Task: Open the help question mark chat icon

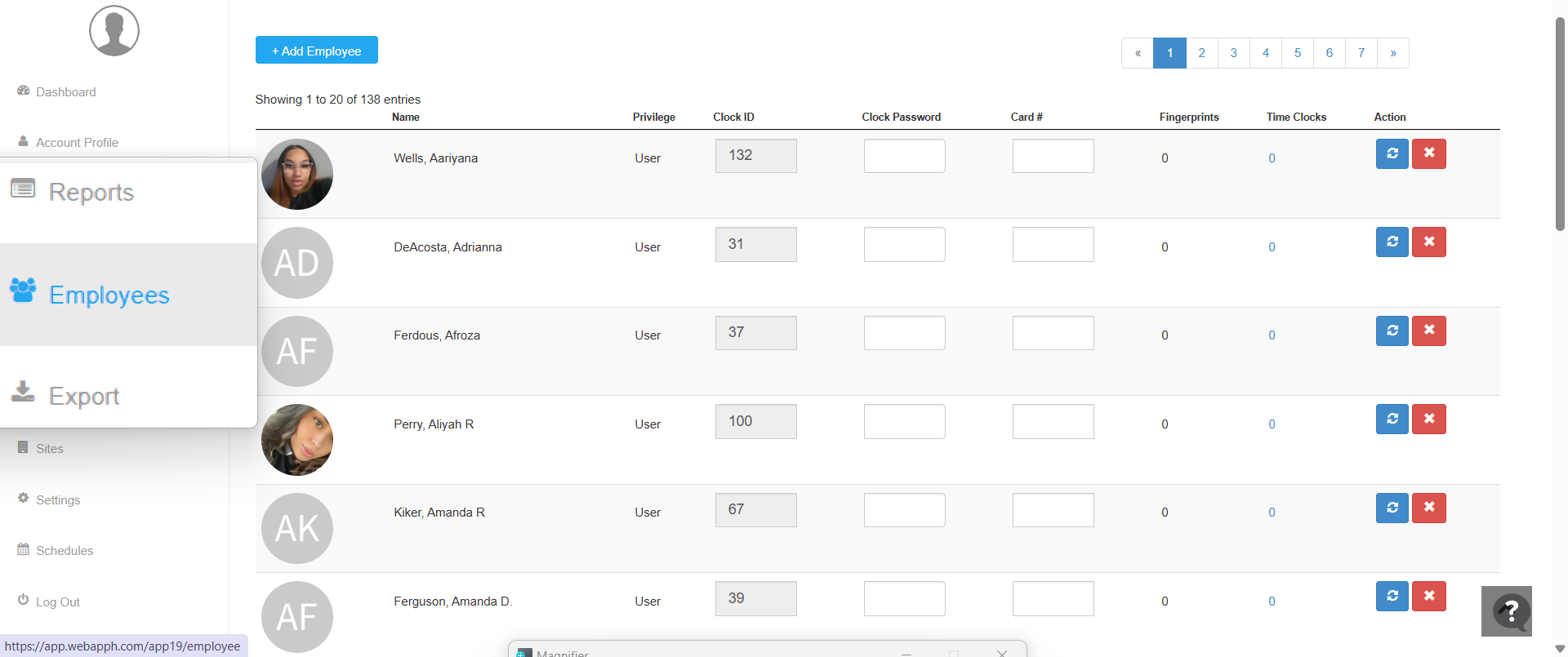Action: (x=1508, y=610)
